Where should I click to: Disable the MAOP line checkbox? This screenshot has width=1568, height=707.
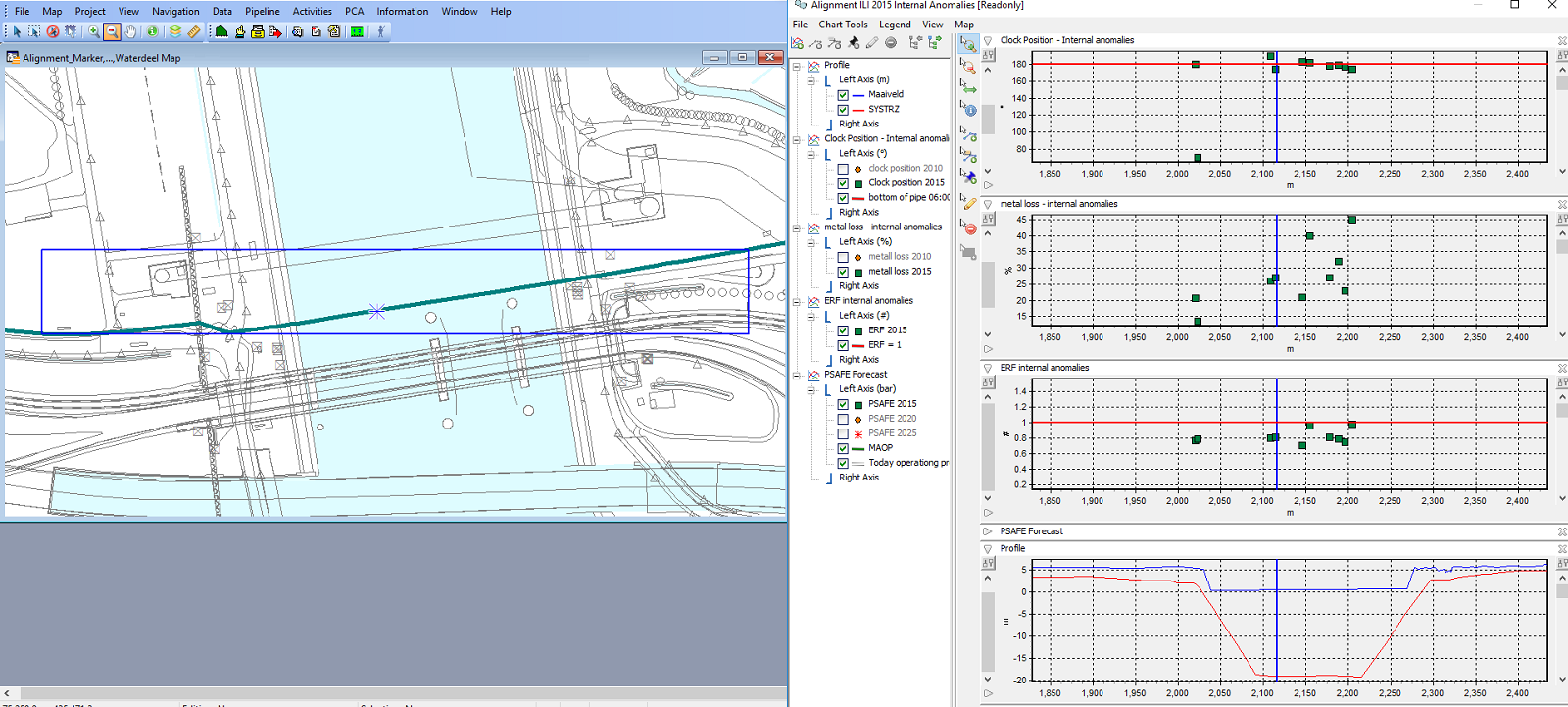[843, 448]
